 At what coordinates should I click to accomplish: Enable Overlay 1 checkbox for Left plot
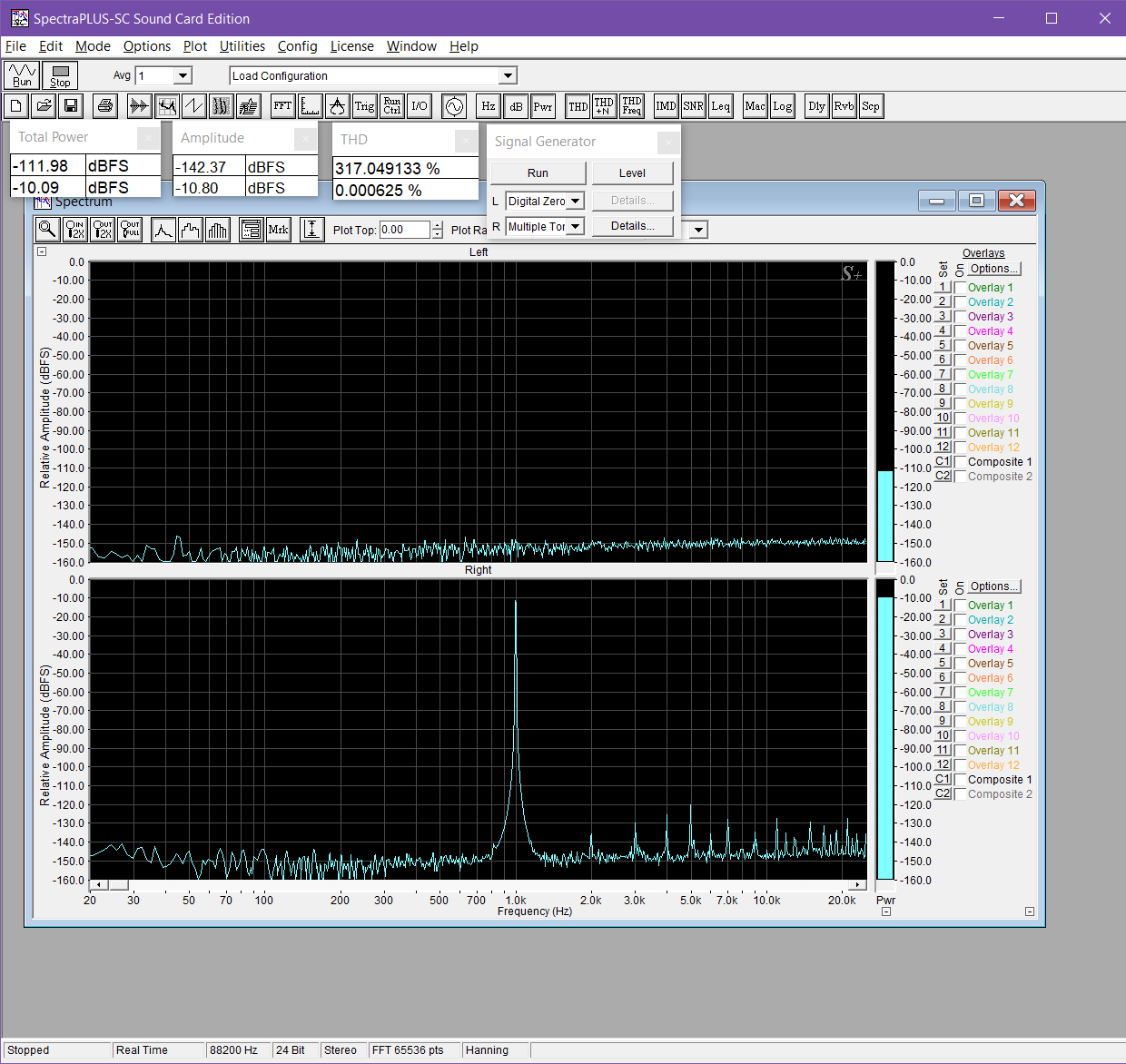pyautogui.click(x=960, y=288)
